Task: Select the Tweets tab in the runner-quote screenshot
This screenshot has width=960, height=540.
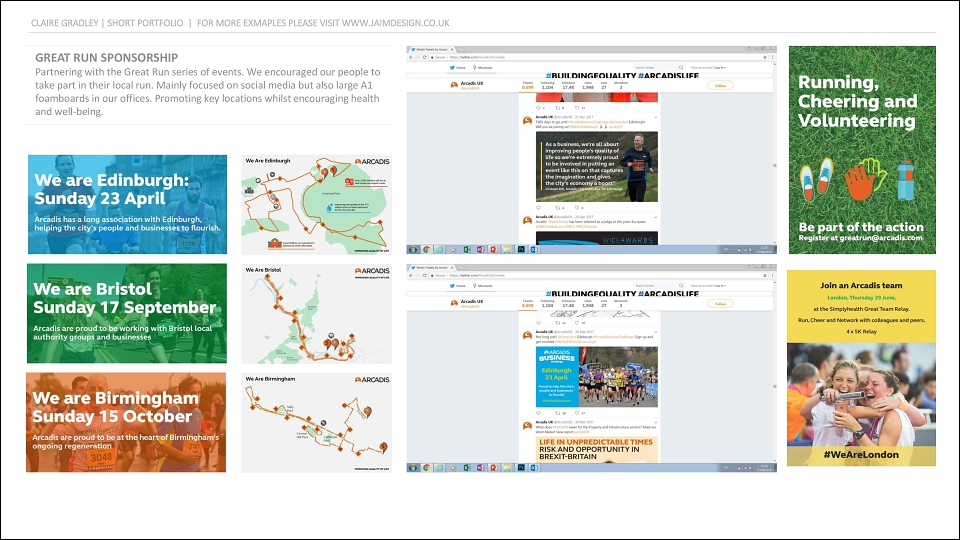Action: point(527,85)
